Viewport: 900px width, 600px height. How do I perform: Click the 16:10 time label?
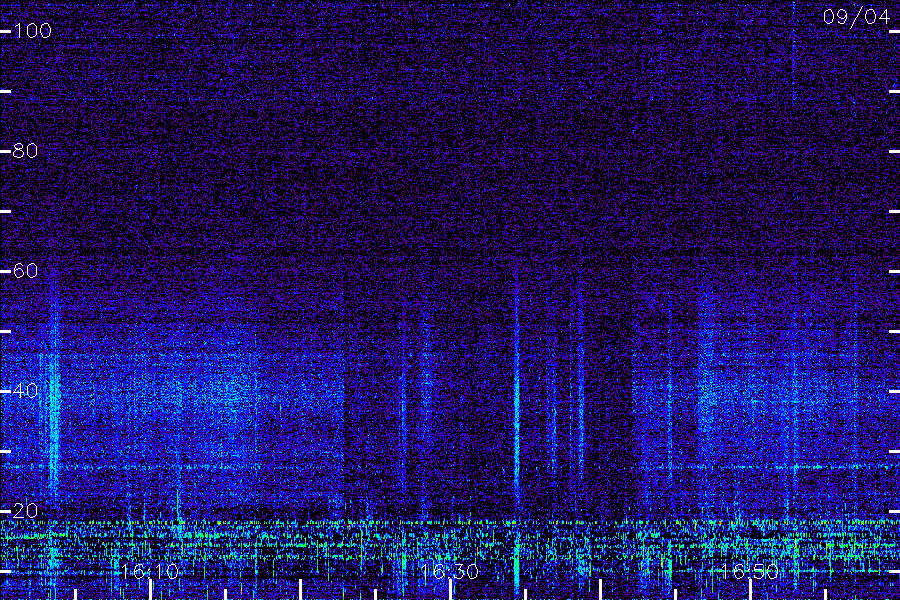[150, 571]
